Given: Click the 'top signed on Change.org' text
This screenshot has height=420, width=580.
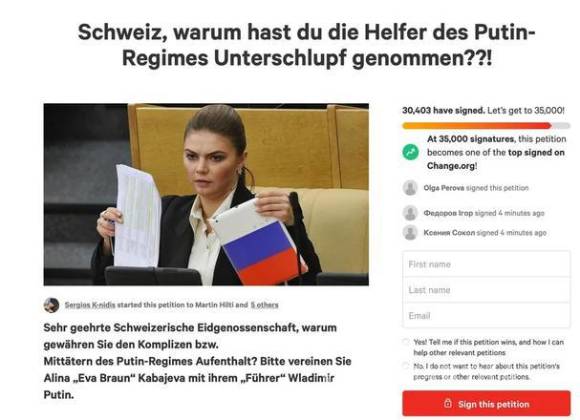Looking at the screenshot, I should click(x=496, y=159).
